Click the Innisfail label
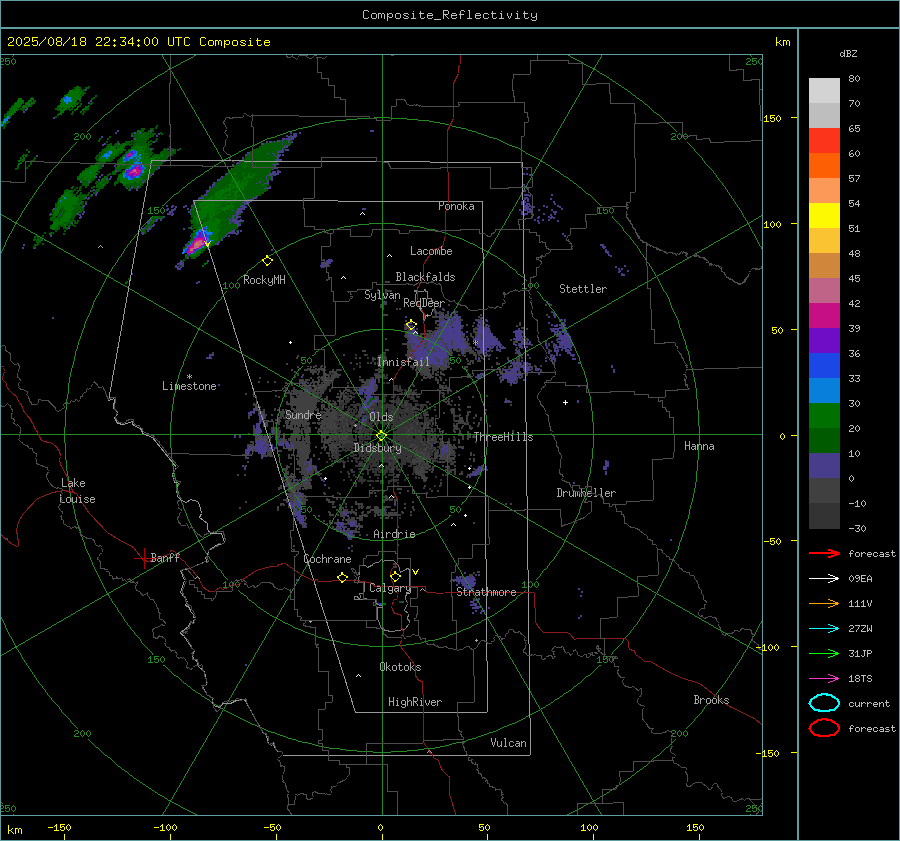The height and width of the screenshot is (841, 900). click(x=403, y=362)
